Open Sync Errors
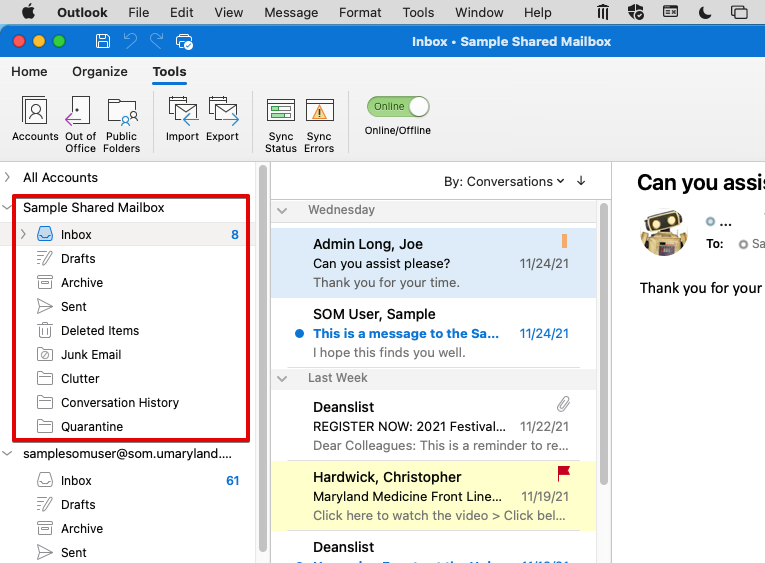The height and width of the screenshot is (563, 765). click(319, 123)
